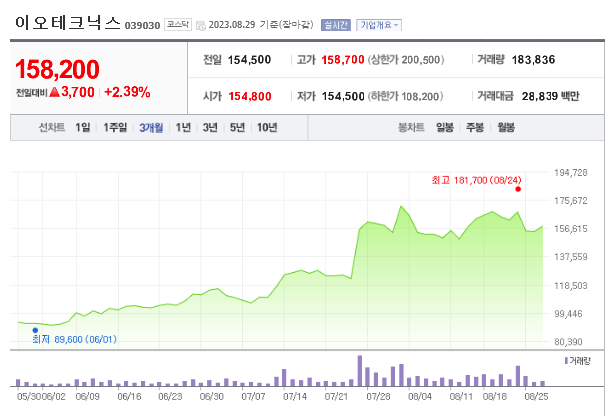Select the 3개월 line chart tab

[151, 127]
